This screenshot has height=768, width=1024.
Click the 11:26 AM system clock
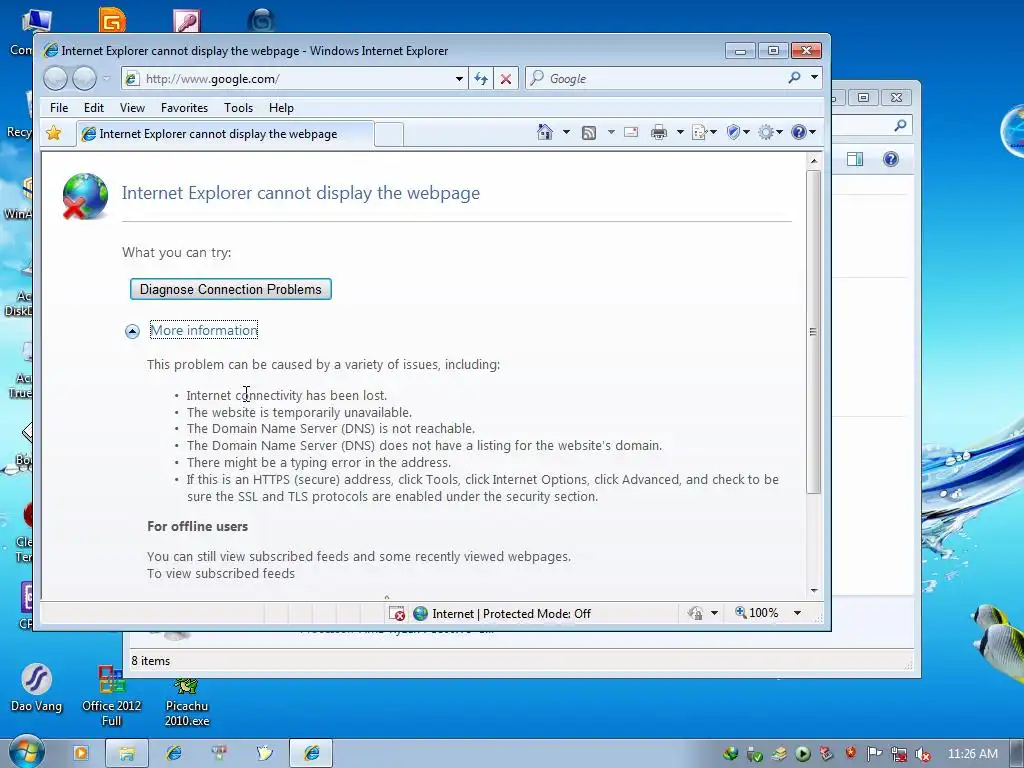pyautogui.click(x=972, y=754)
